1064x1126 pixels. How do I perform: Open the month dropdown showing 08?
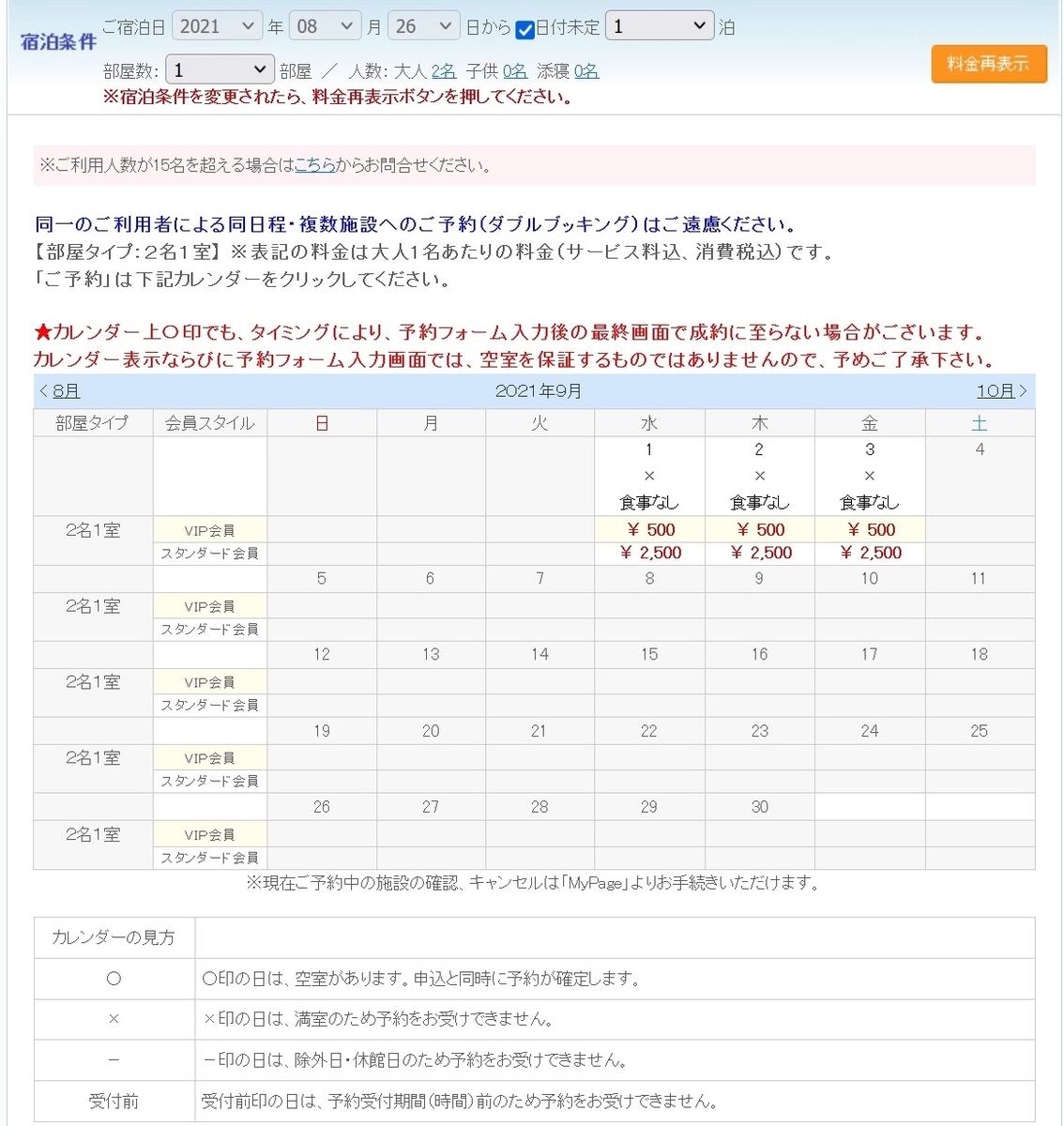[x=325, y=26]
